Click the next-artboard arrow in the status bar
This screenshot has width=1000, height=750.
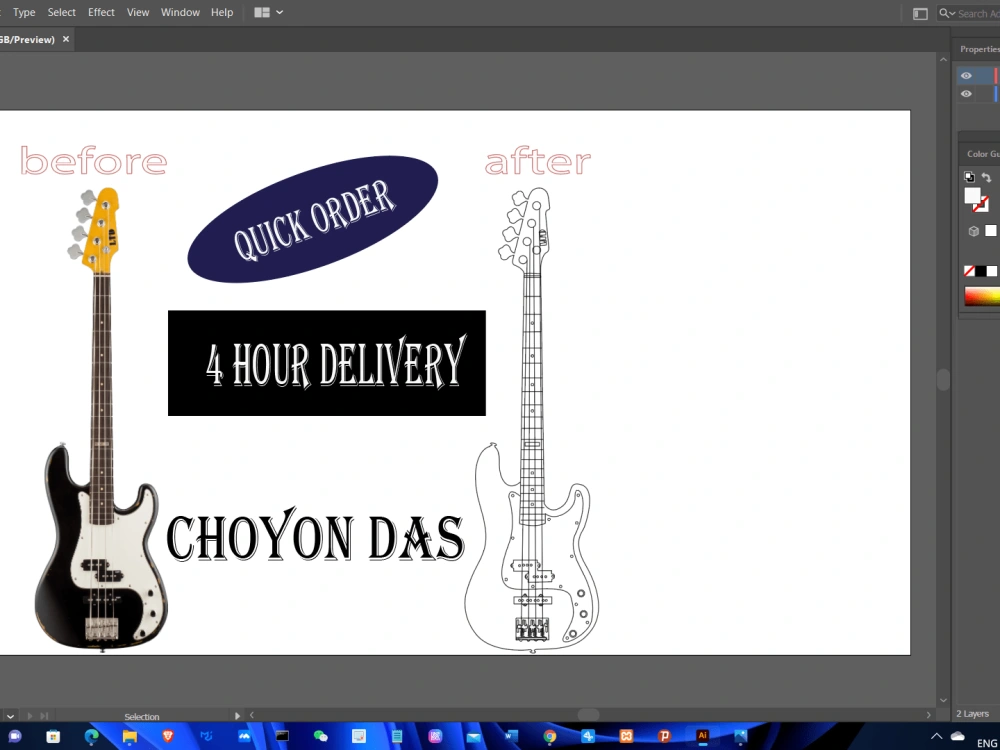[31, 716]
